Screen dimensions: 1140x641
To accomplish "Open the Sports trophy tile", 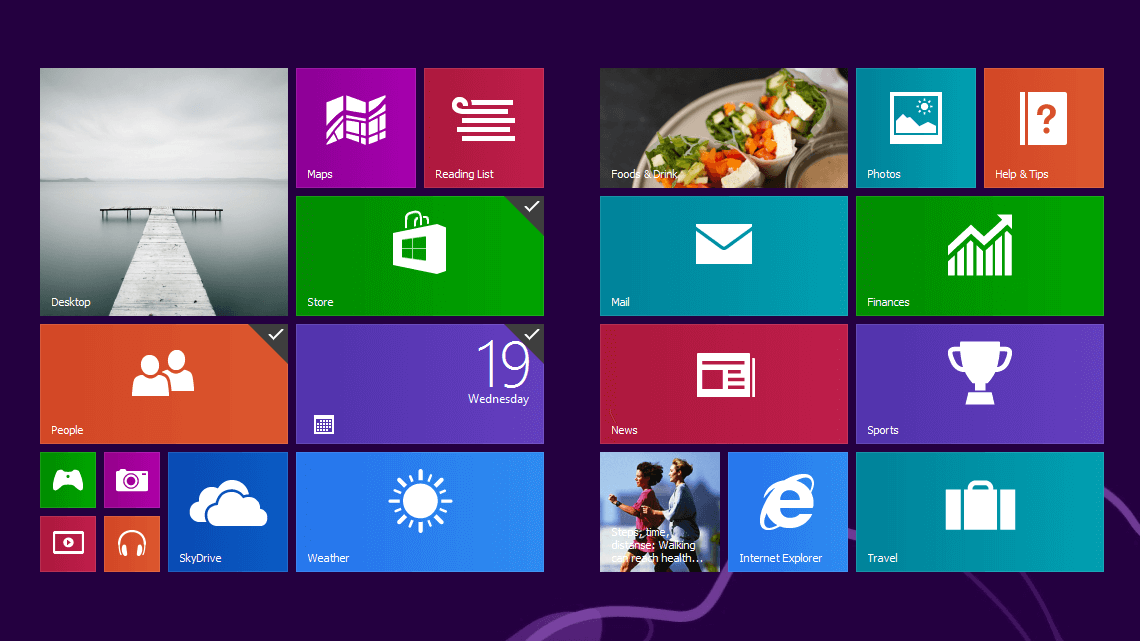I will 979,384.
